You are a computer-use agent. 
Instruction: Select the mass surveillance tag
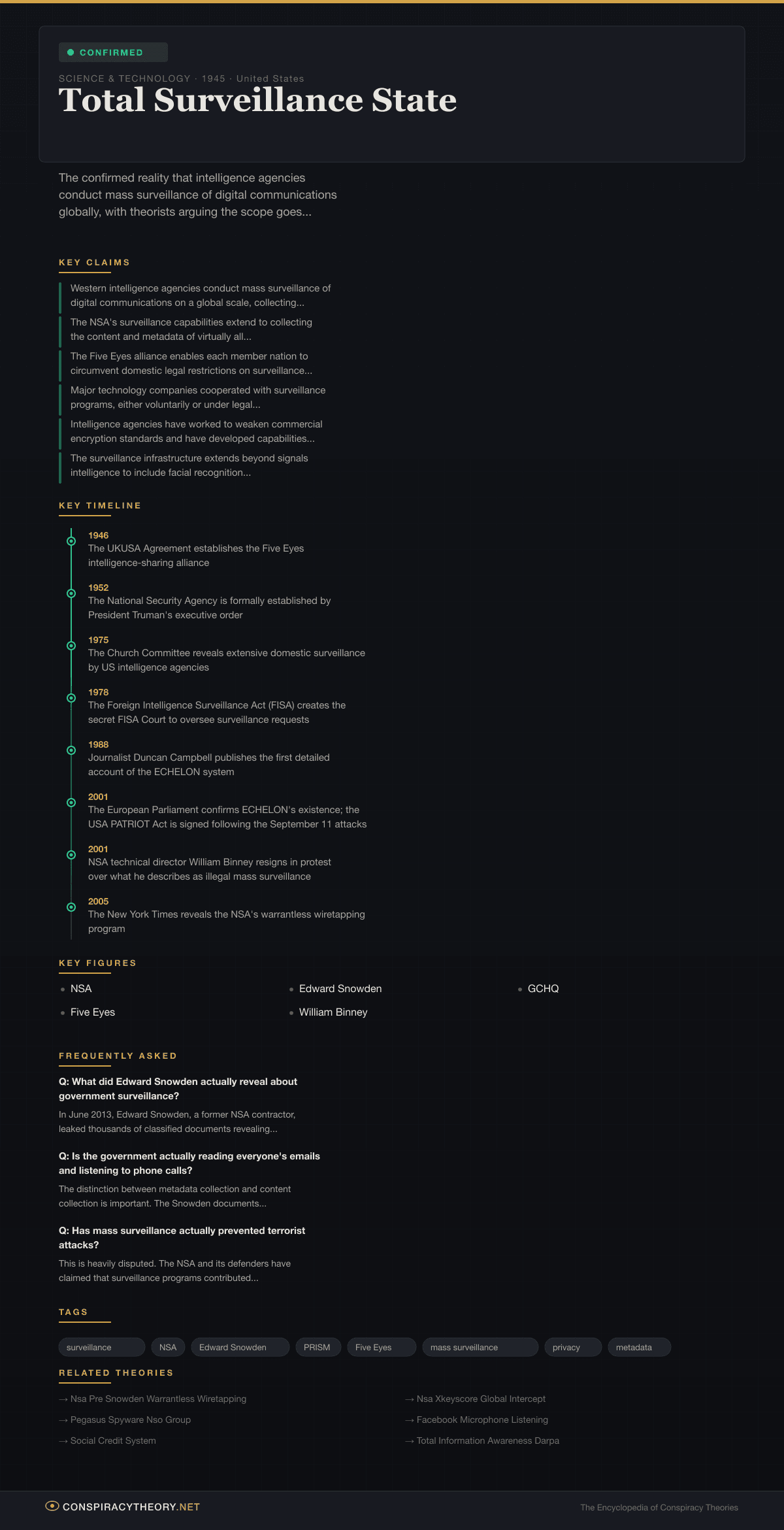(x=480, y=1347)
